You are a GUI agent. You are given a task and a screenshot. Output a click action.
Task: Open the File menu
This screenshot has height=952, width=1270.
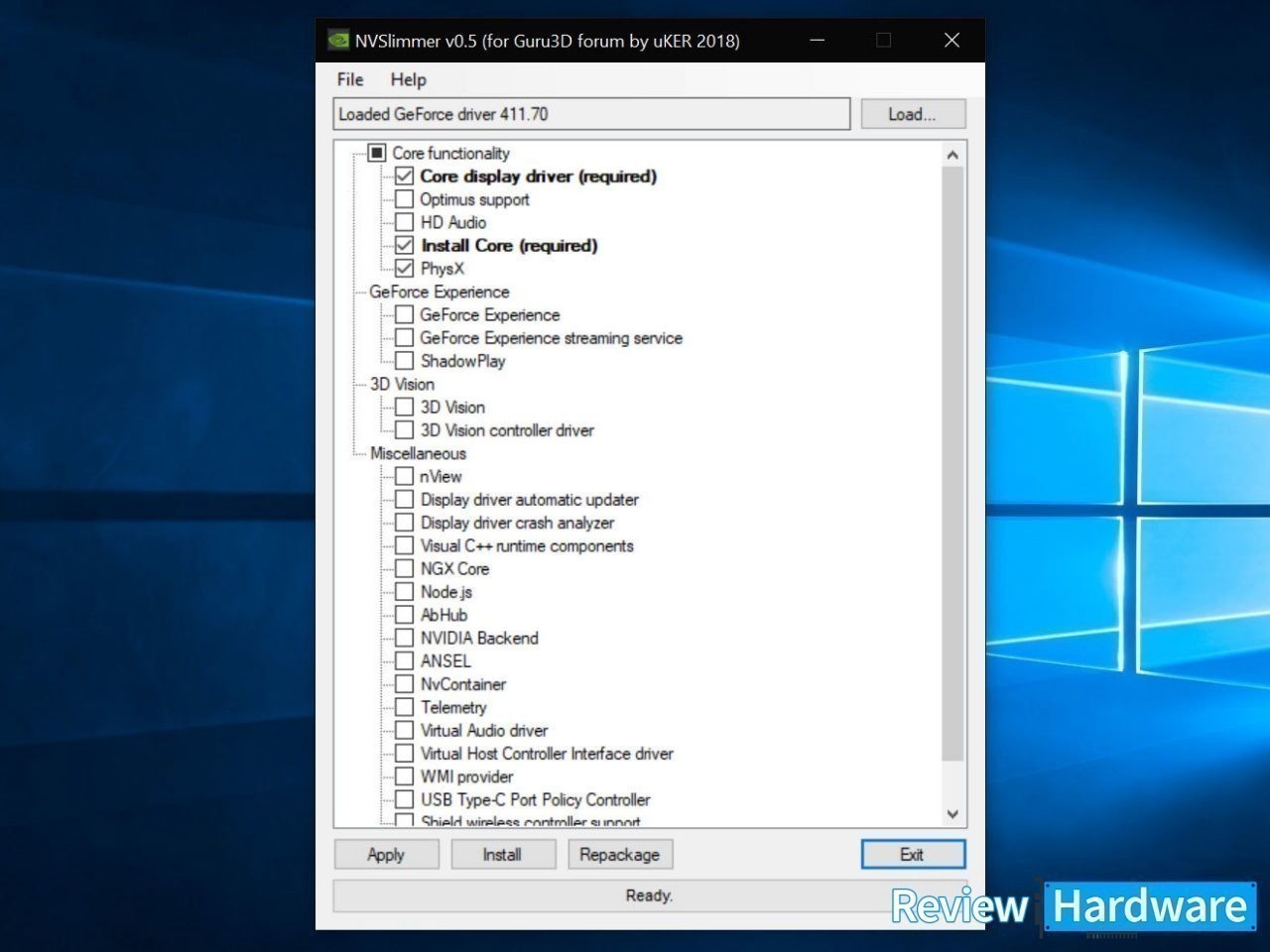click(350, 80)
